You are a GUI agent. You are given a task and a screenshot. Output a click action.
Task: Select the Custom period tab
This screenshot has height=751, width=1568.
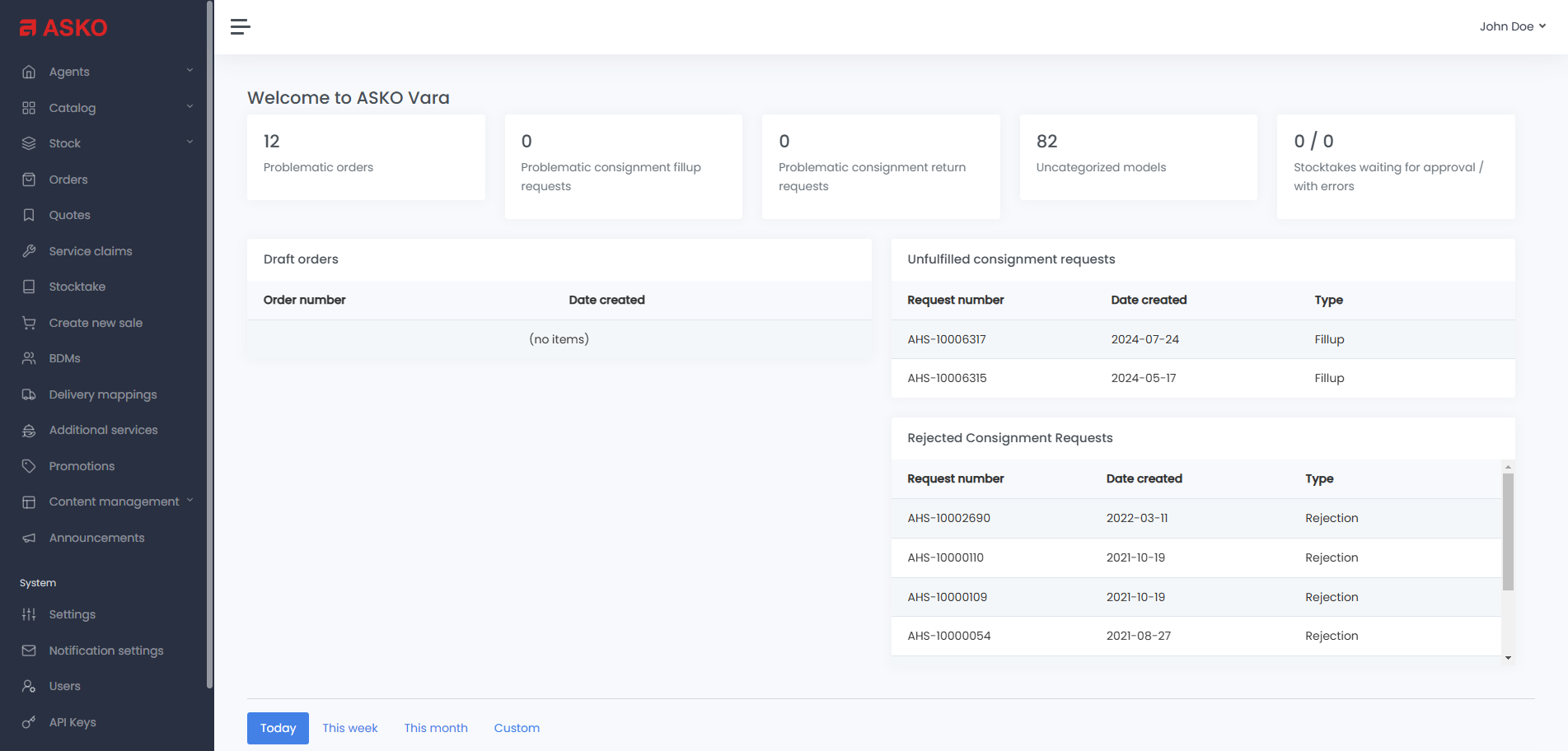pyautogui.click(x=517, y=728)
